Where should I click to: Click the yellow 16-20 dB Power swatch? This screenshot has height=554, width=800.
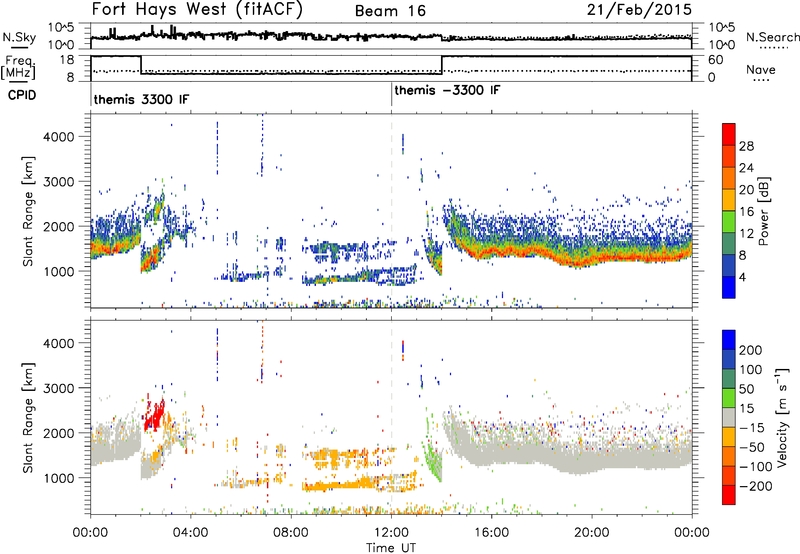click(x=729, y=199)
